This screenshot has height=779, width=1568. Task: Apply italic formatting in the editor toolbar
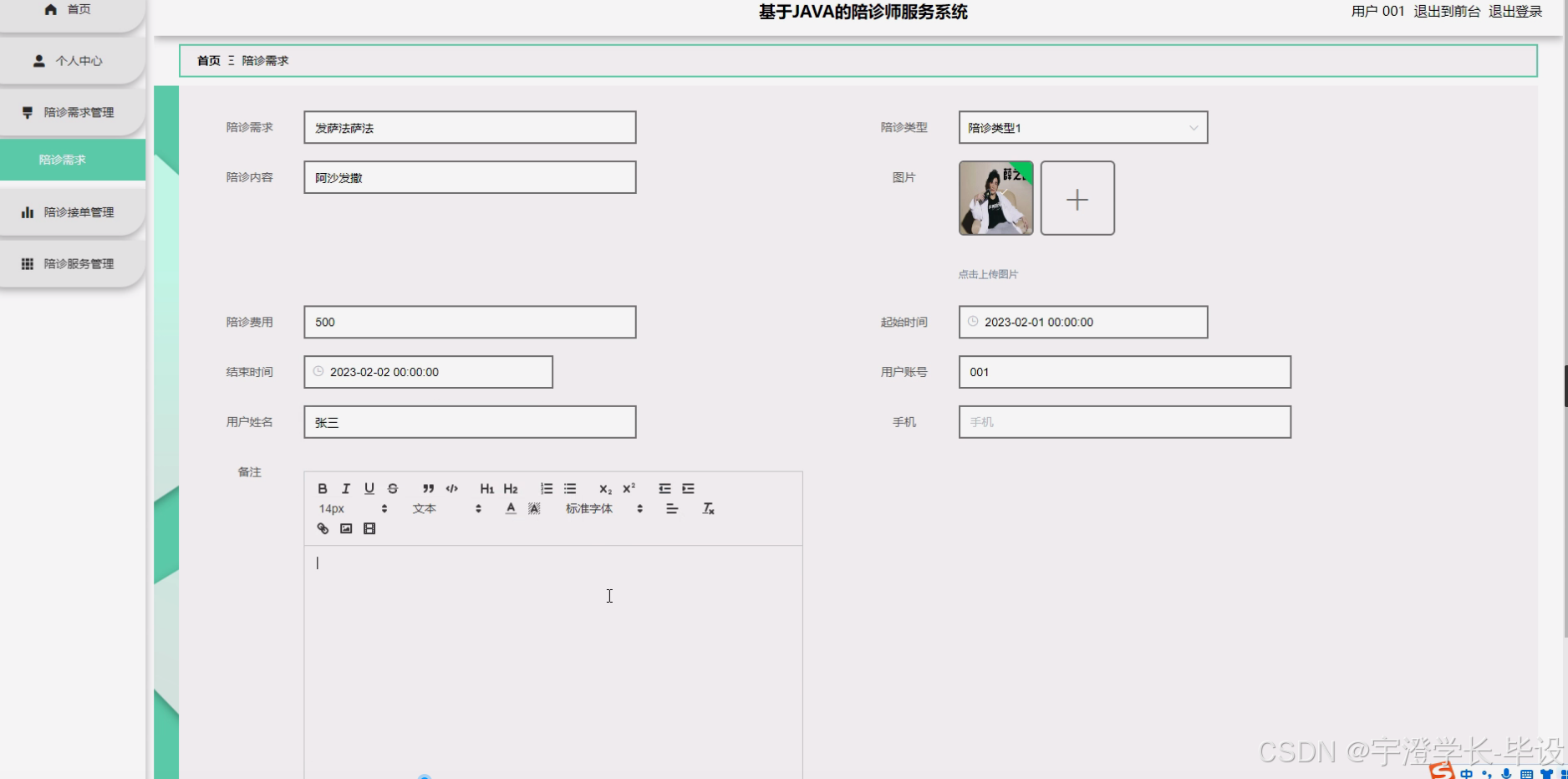[x=345, y=488]
